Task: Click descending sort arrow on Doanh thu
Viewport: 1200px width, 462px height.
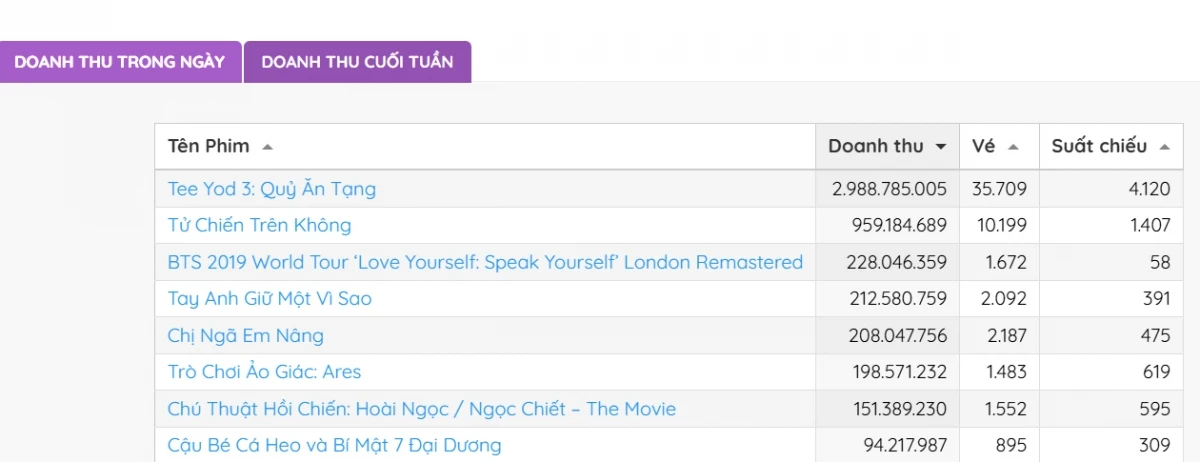Action: (x=940, y=147)
